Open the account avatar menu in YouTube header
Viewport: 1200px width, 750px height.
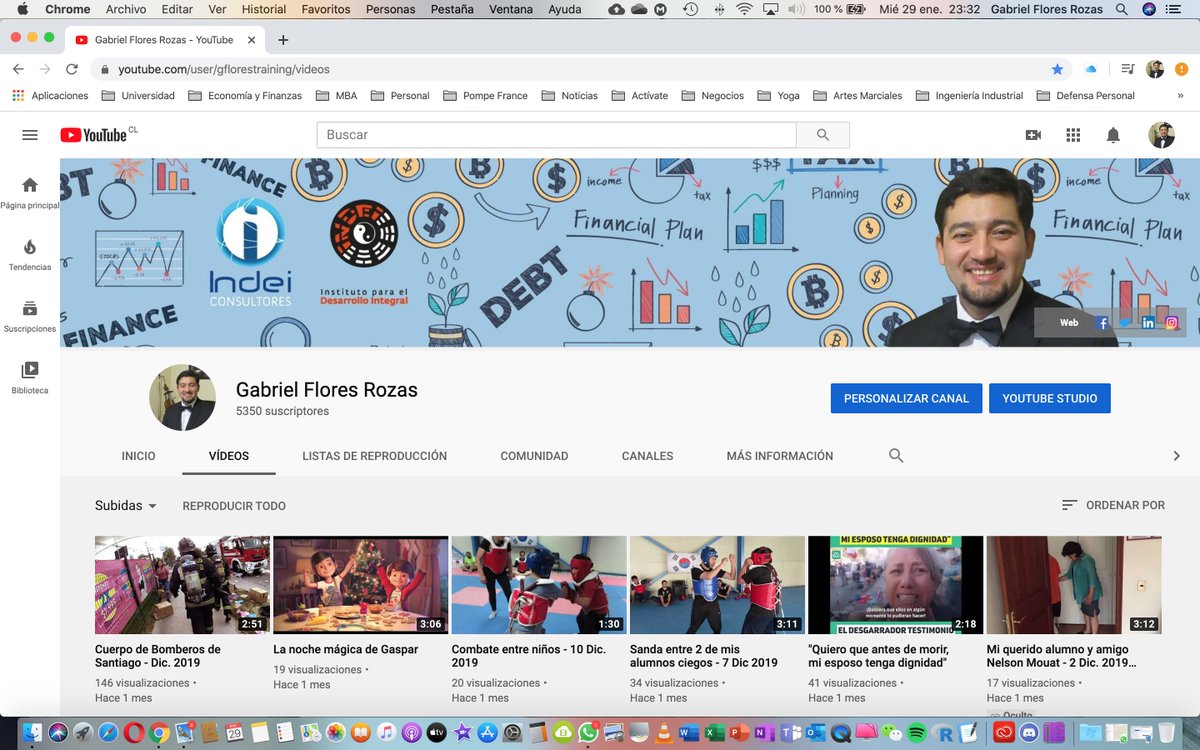(x=1161, y=135)
